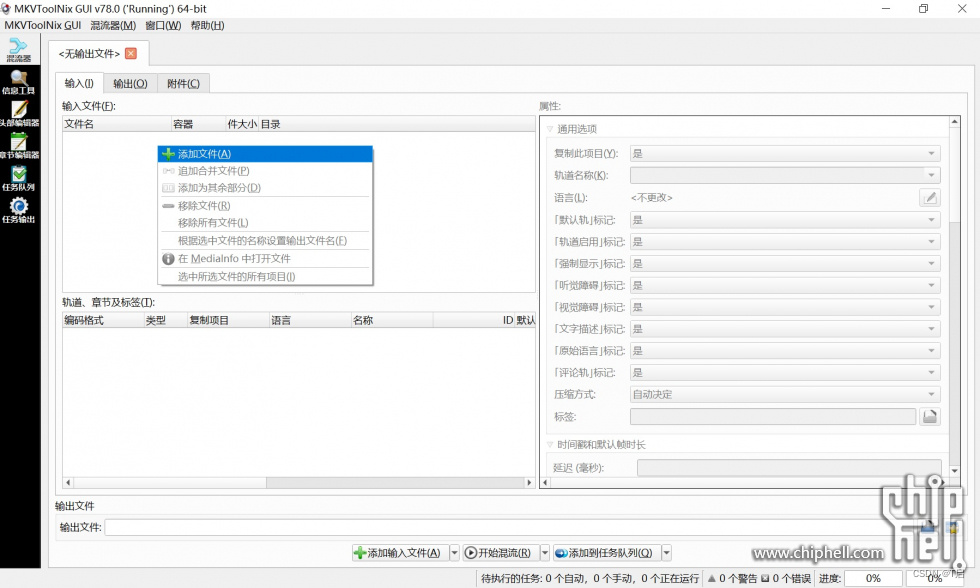Click into the 输出文件 path field
This screenshot has height=588, width=980.
[x=512, y=527]
